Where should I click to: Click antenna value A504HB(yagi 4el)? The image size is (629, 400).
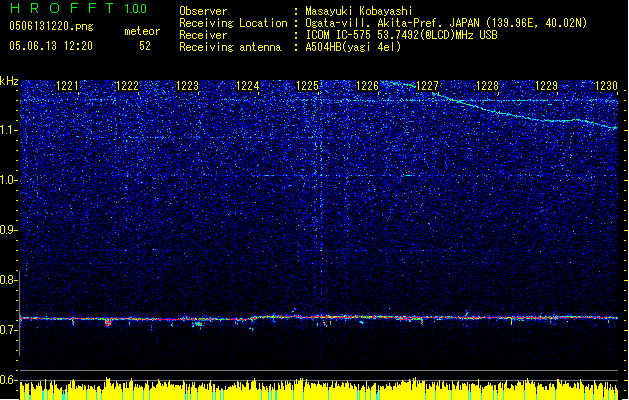[353, 47]
